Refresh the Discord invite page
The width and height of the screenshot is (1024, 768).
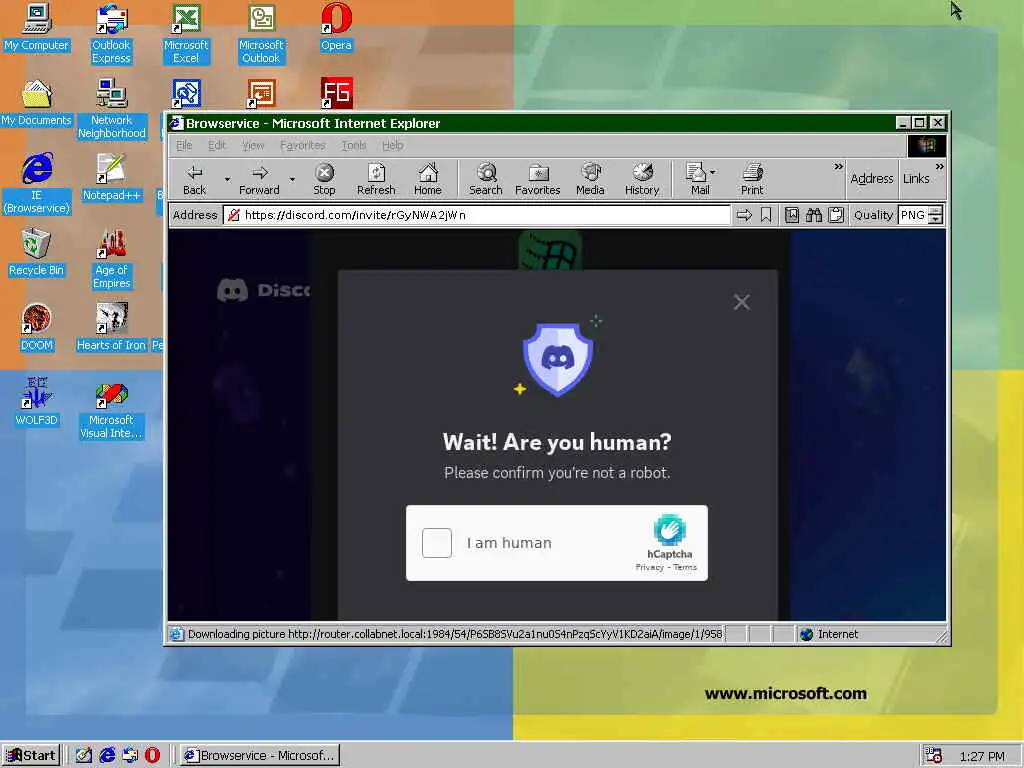pyautogui.click(x=376, y=179)
